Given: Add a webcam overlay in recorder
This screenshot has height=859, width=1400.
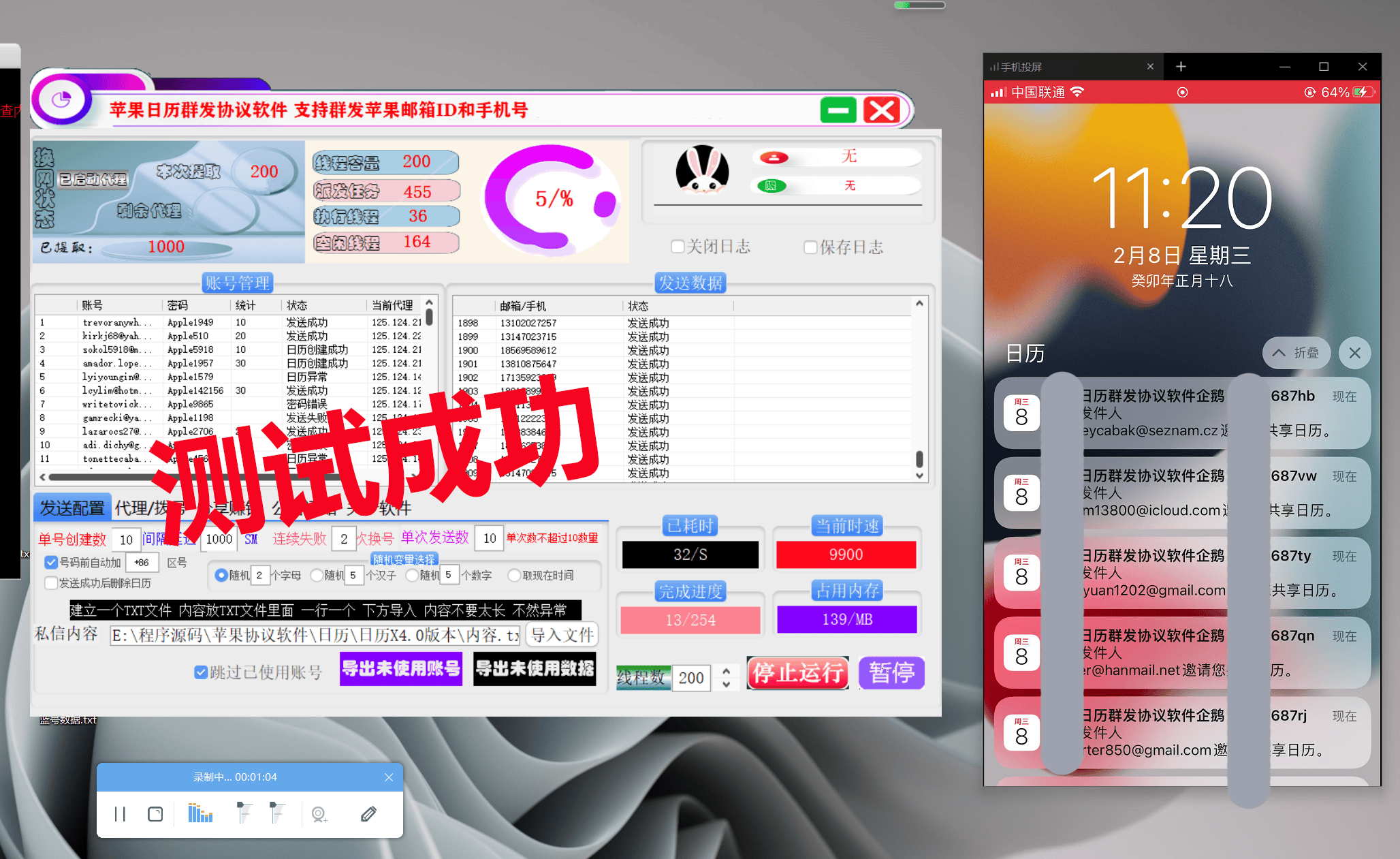Looking at the screenshot, I should pos(319,814).
